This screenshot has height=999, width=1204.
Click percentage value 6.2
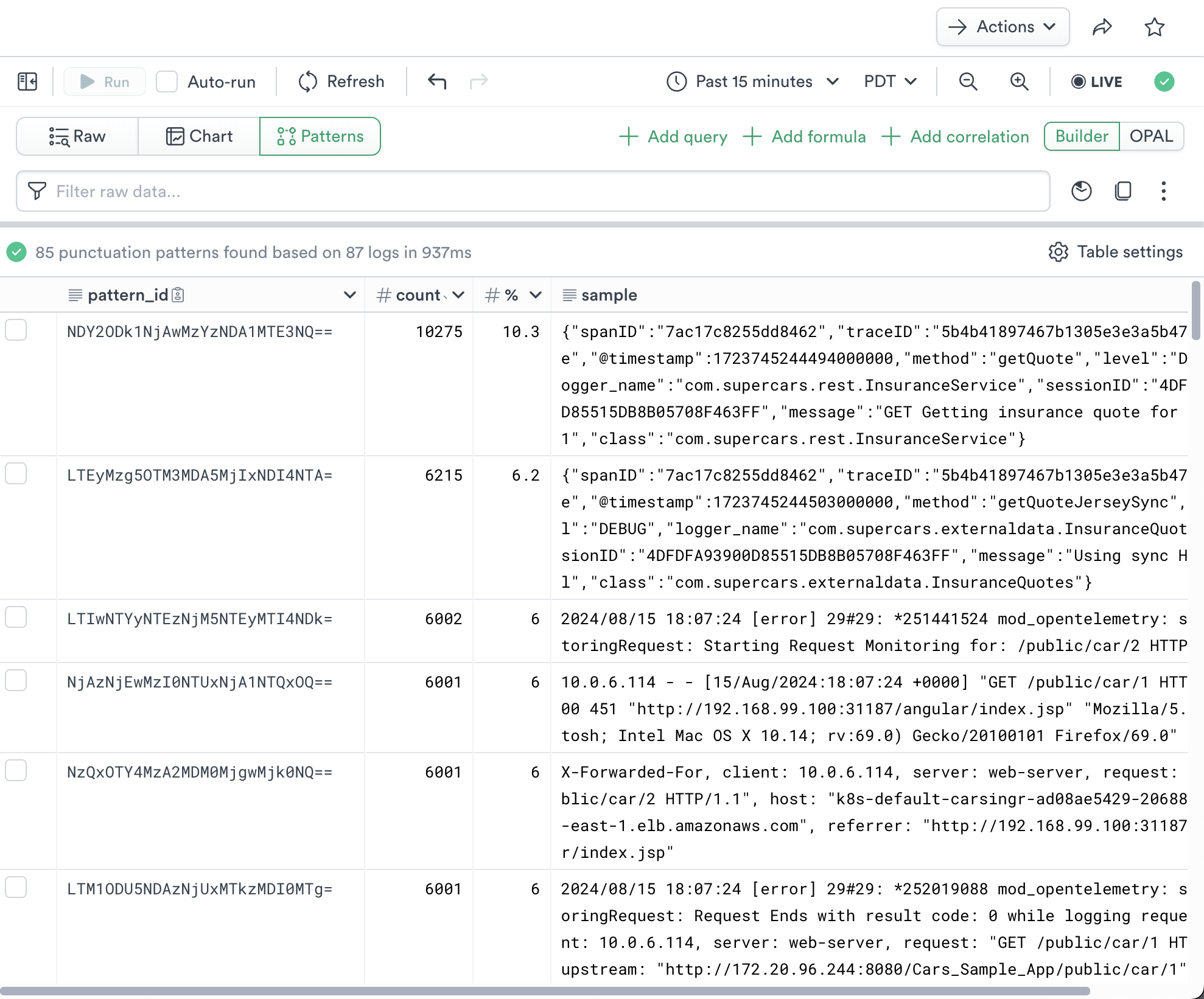click(x=526, y=475)
